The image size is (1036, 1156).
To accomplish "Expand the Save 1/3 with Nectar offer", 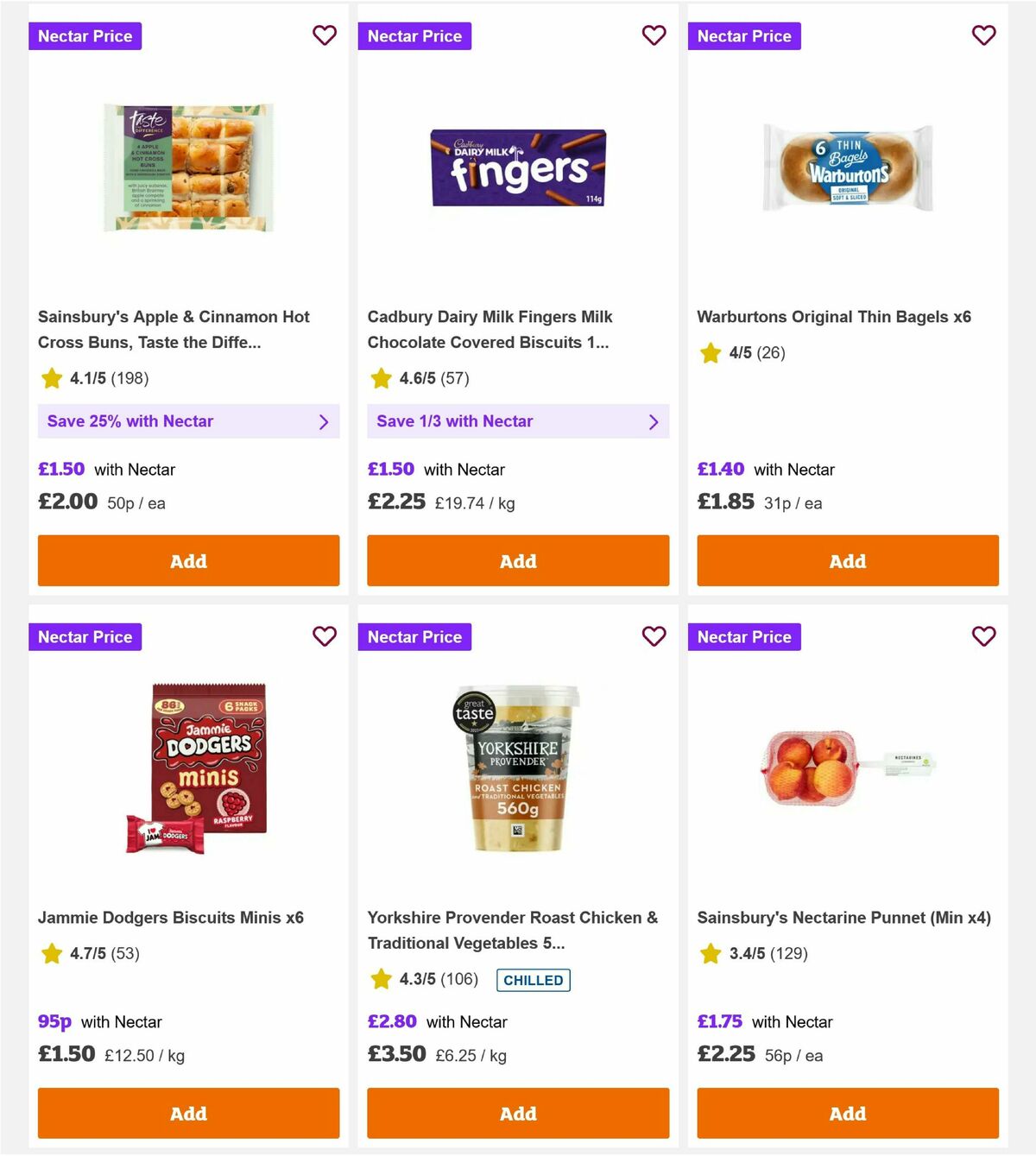I will (518, 421).
